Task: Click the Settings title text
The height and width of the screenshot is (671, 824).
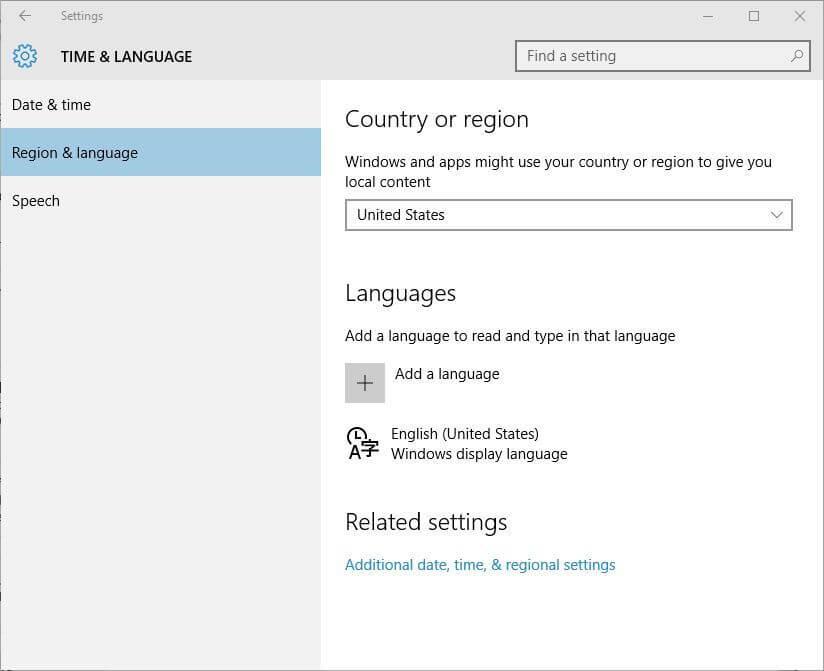Action: tap(82, 16)
